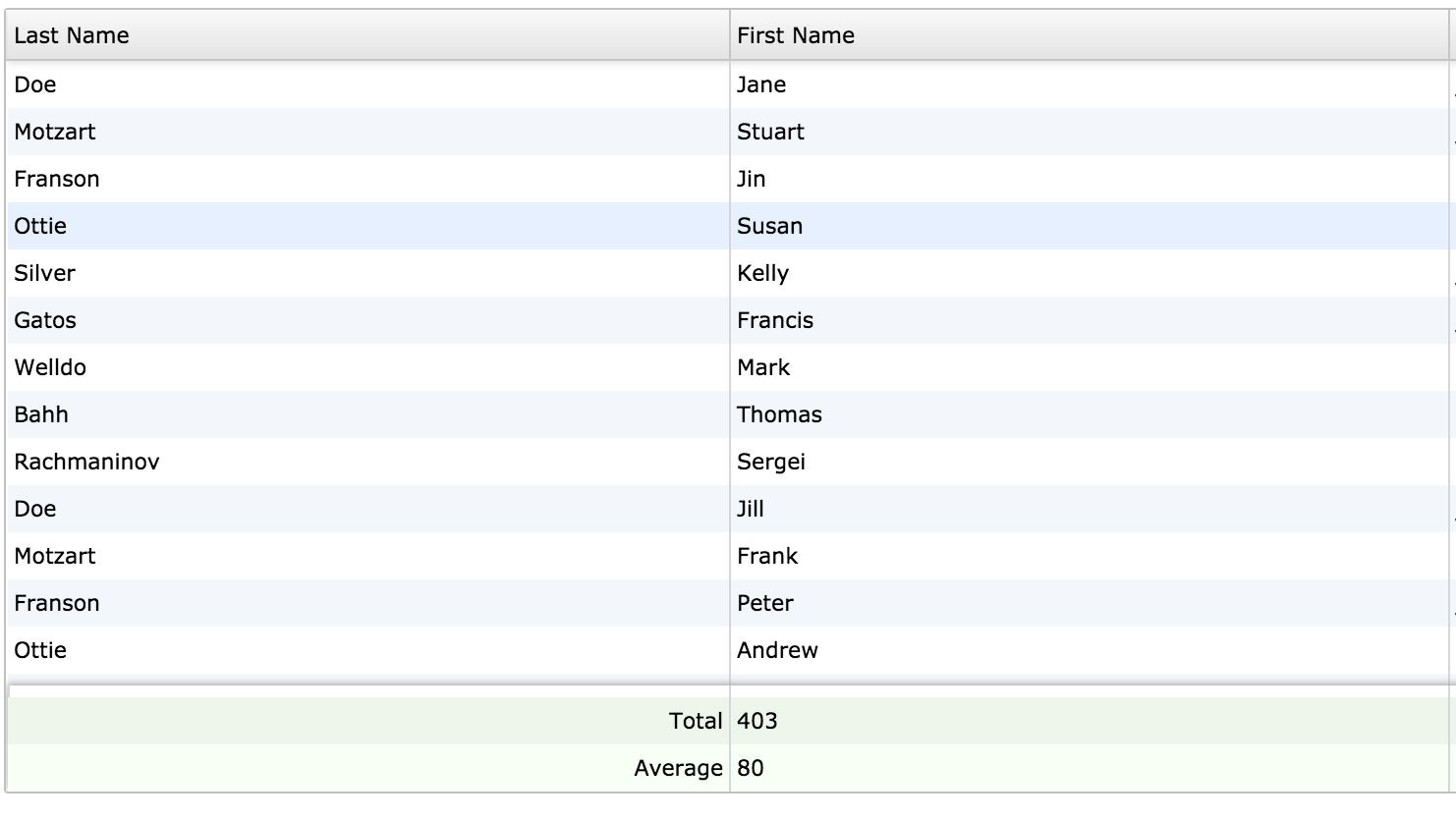The width and height of the screenshot is (1456, 821).
Task: Select the Motzart cell in Stuart's row
Action: pos(368,132)
